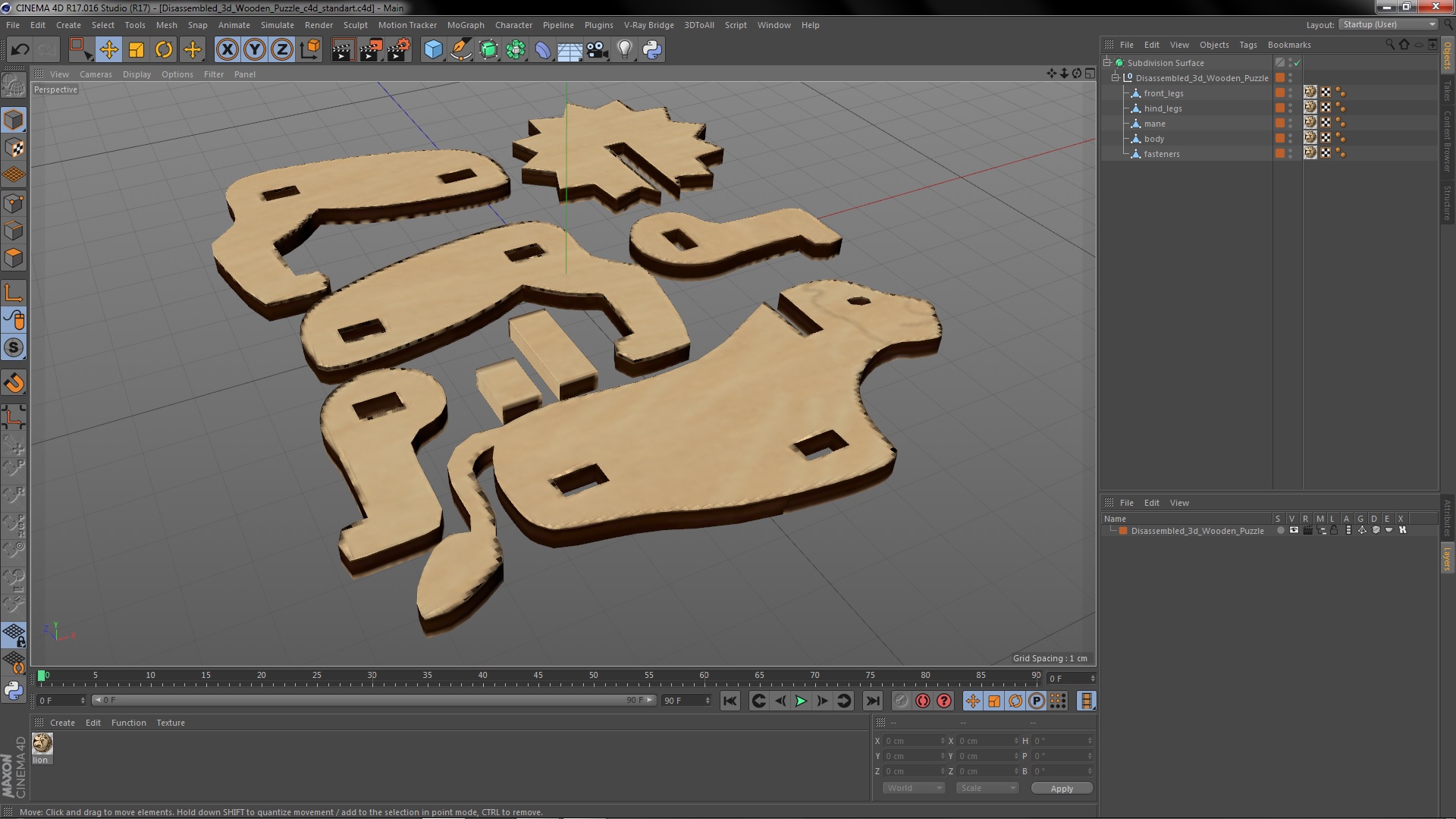Add a light object
This screenshot has height=819, width=1456.
point(625,50)
